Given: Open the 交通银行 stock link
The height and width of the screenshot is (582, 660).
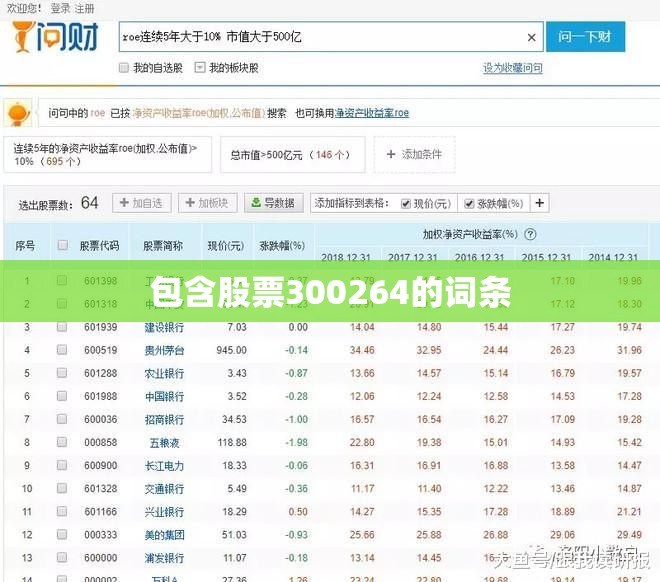Looking at the screenshot, I should coord(164,489).
